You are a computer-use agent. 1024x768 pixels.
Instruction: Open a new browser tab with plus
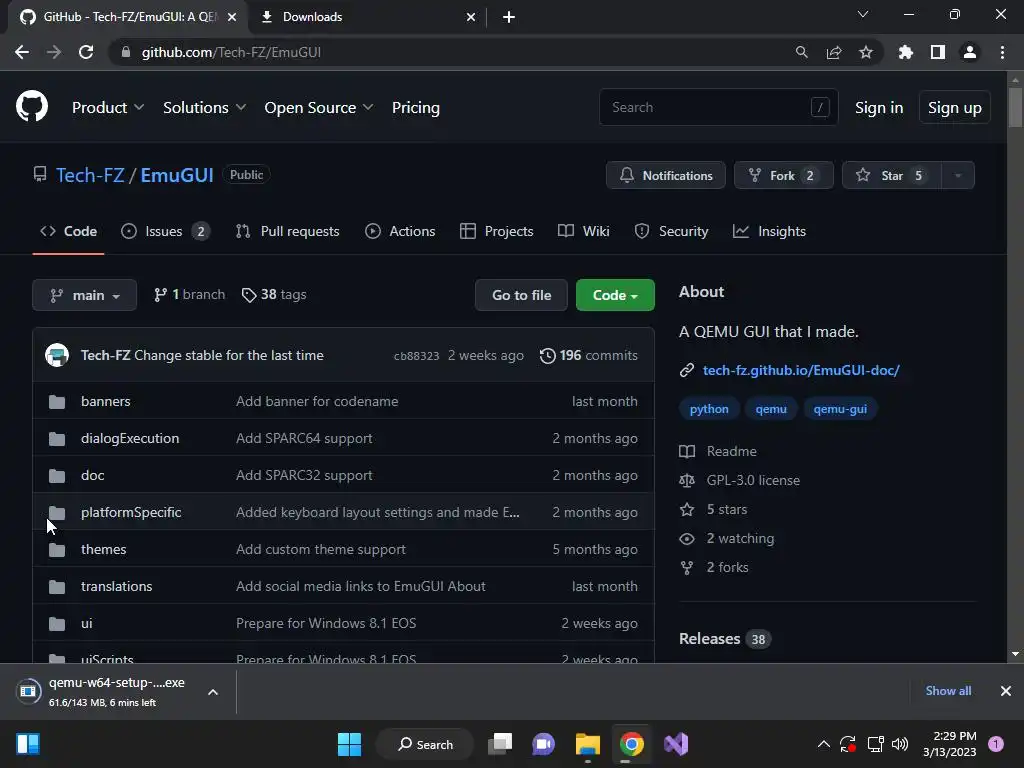coord(509,17)
